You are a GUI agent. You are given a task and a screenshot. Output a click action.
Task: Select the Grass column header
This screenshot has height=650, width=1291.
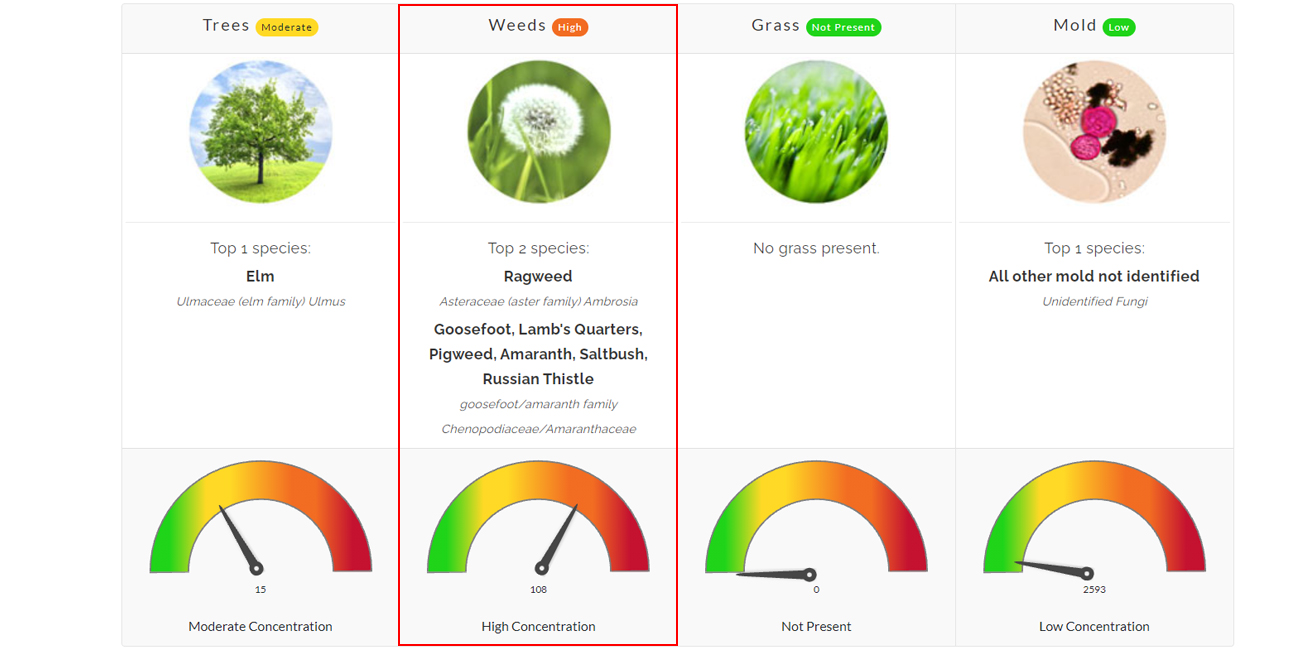[x=775, y=25]
